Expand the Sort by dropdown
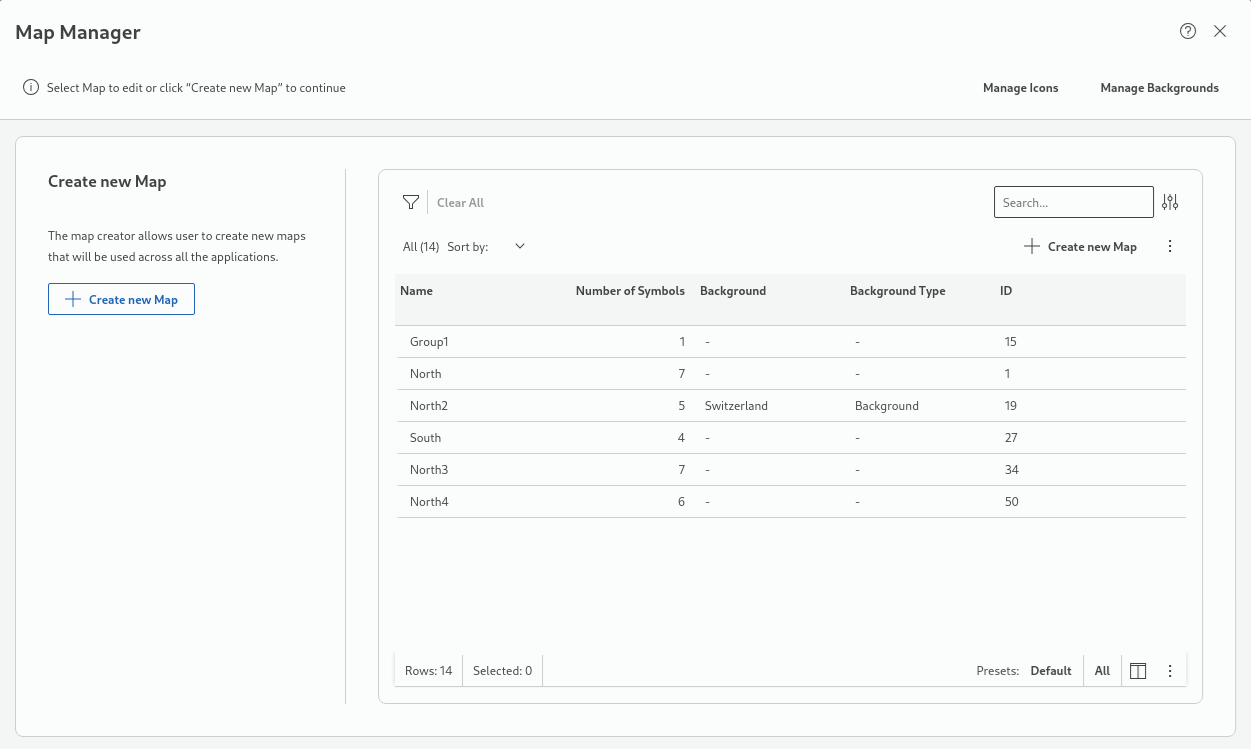 519,246
